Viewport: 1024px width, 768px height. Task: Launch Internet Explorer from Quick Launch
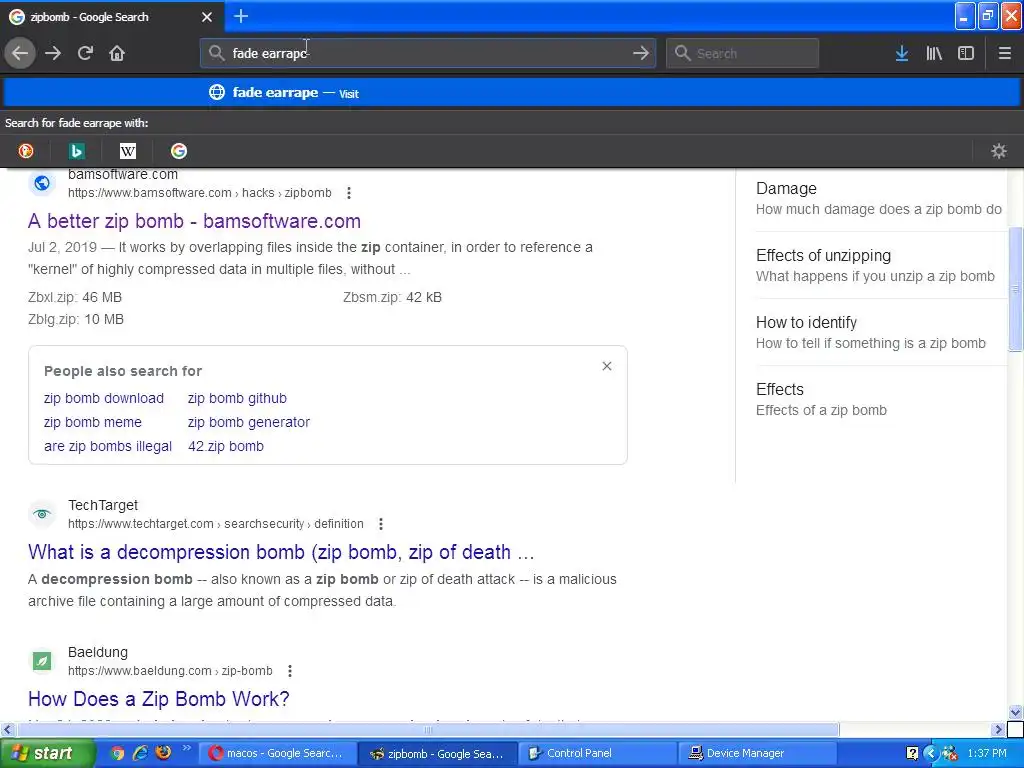tap(140, 754)
